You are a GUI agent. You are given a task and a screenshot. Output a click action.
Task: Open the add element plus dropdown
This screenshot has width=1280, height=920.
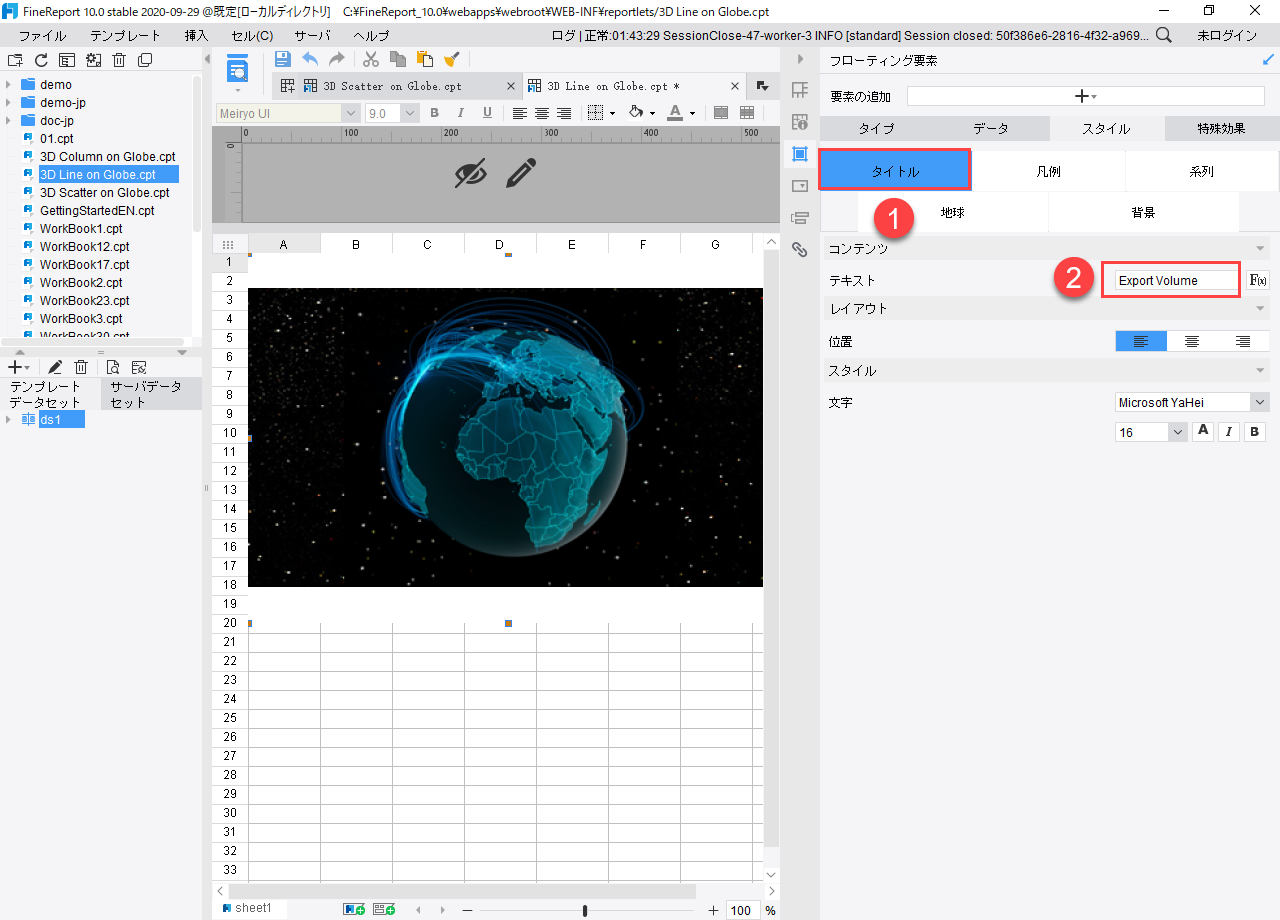coord(1085,96)
